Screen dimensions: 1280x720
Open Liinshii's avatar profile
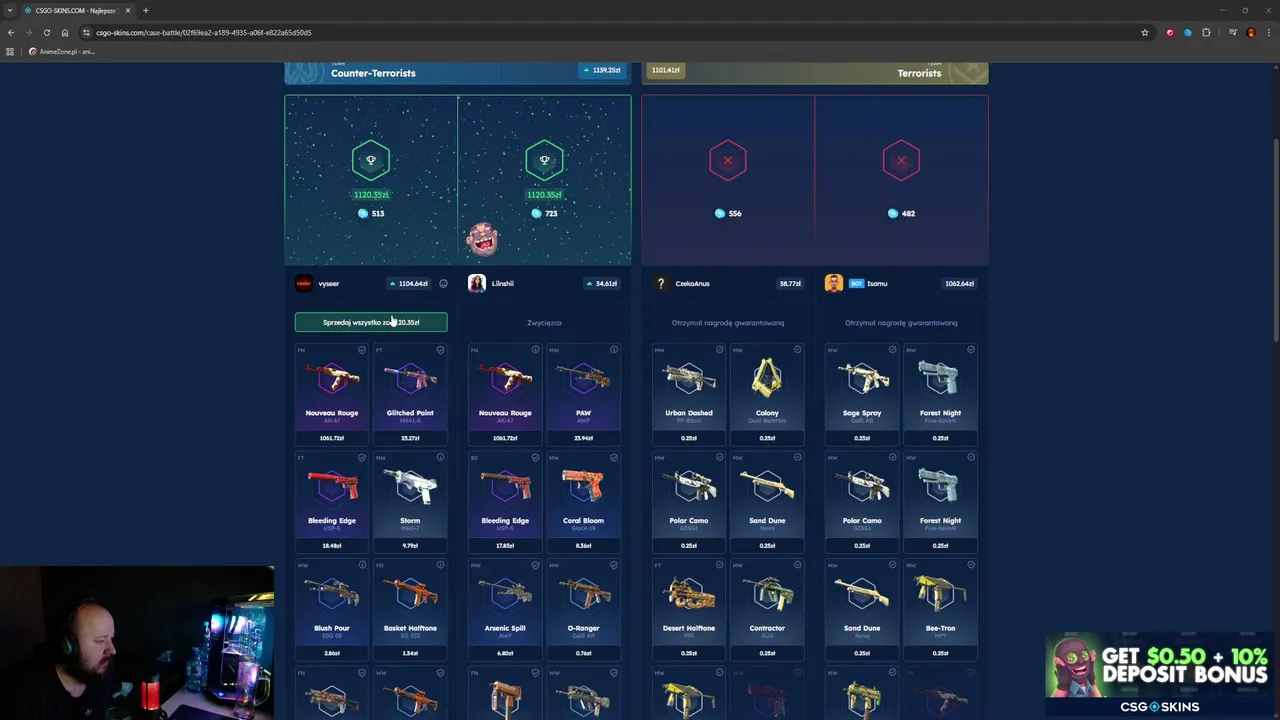point(477,283)
